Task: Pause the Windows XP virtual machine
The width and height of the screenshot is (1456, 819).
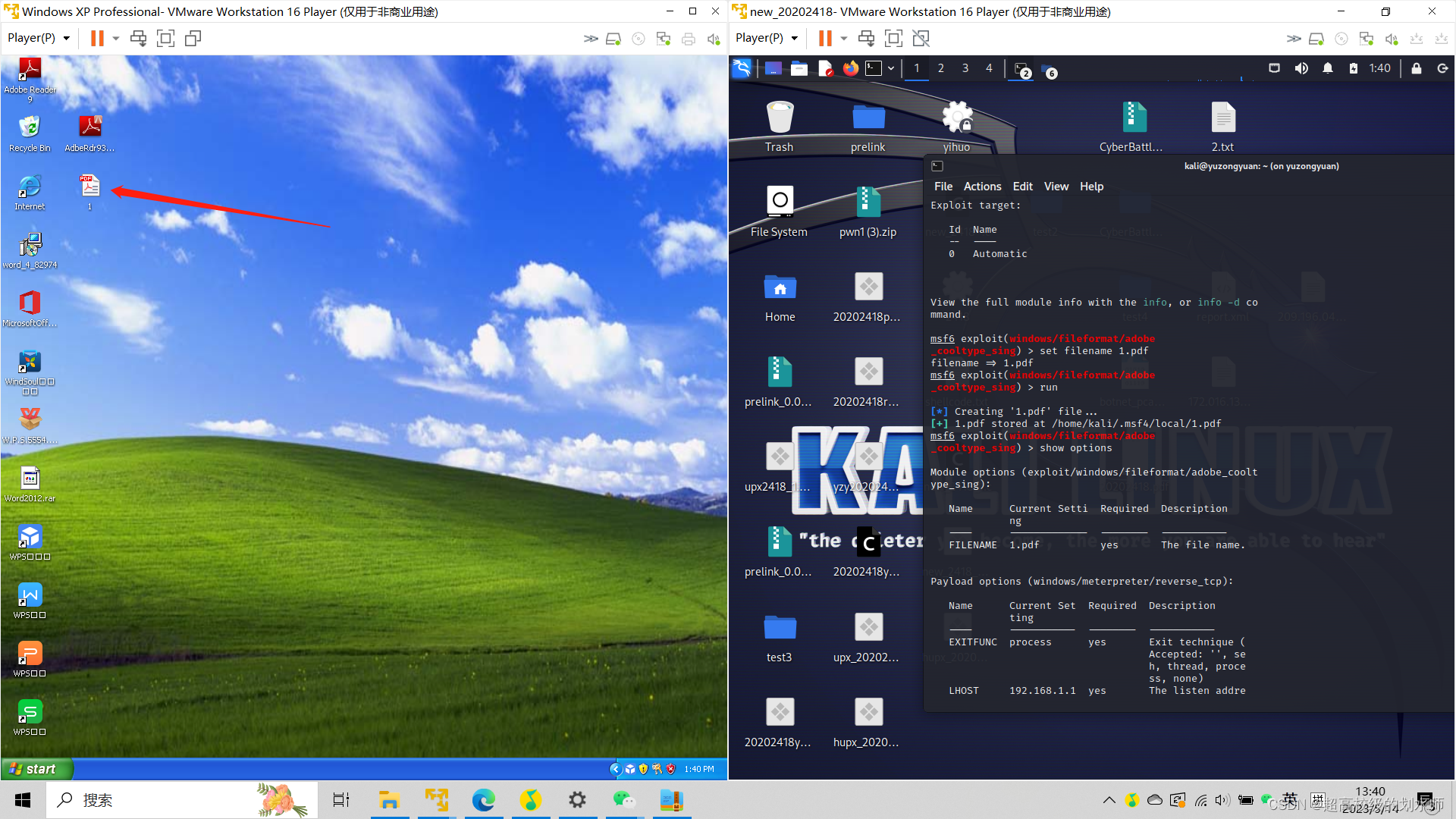Action: [97, 38]
